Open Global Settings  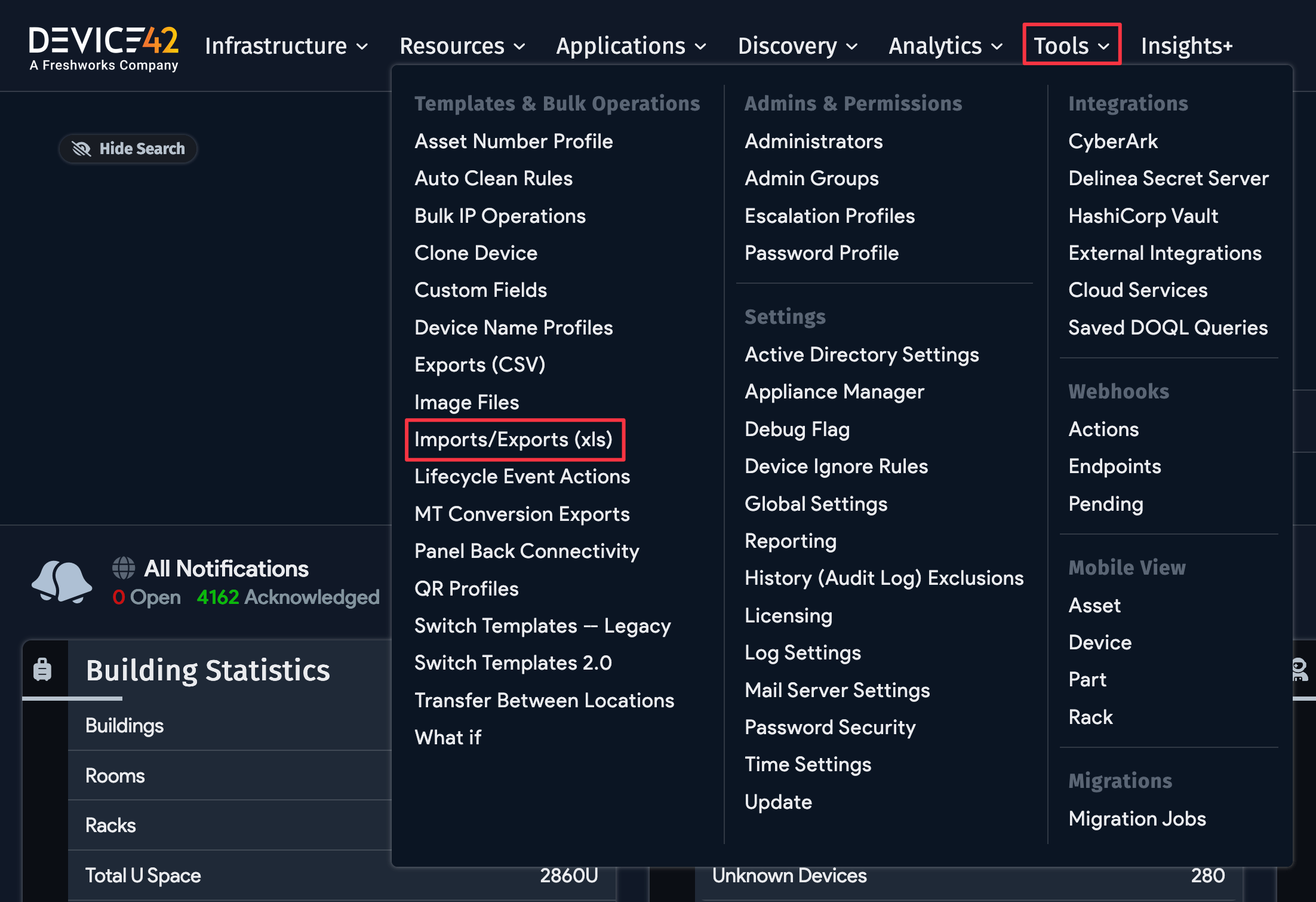816,504
